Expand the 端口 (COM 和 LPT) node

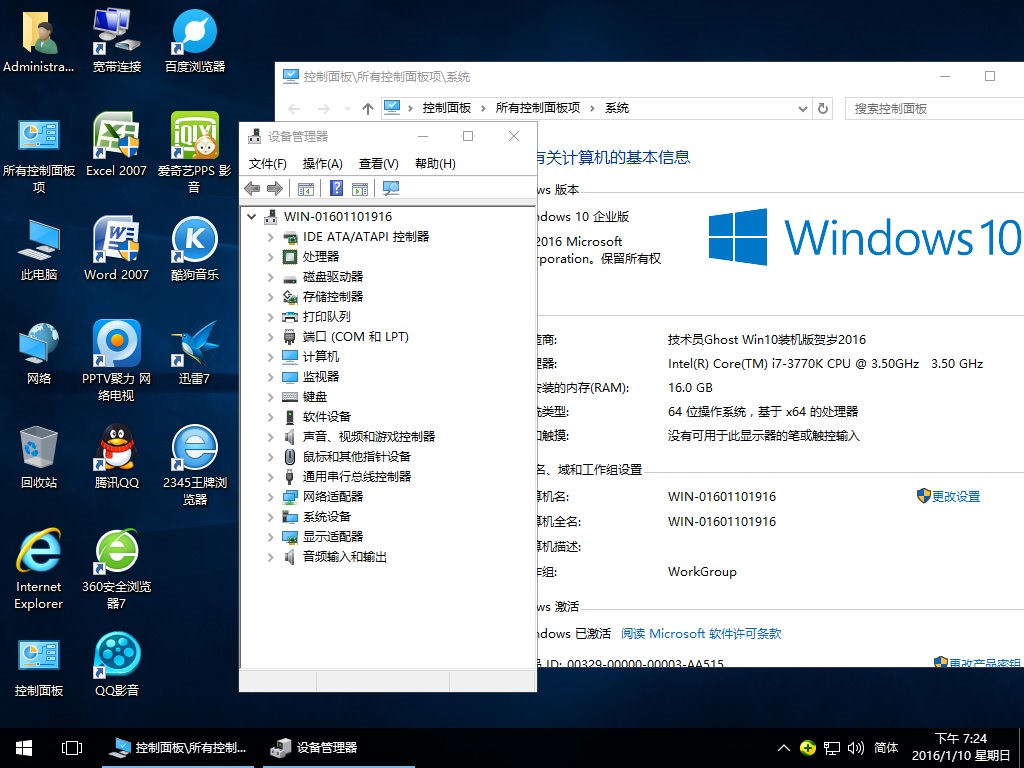(270, 337)
